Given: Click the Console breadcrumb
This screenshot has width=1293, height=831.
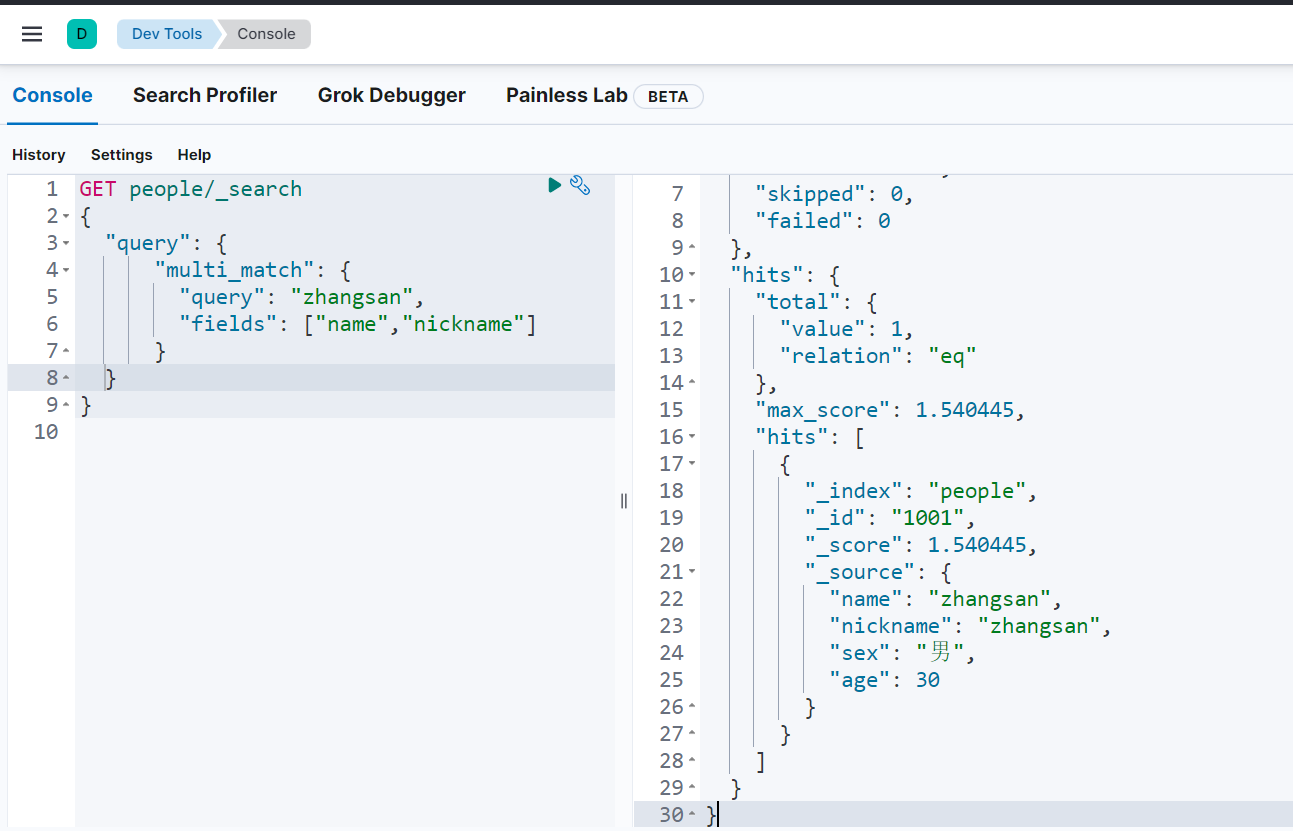Looking at the screenshot, I should click(266, 34).
